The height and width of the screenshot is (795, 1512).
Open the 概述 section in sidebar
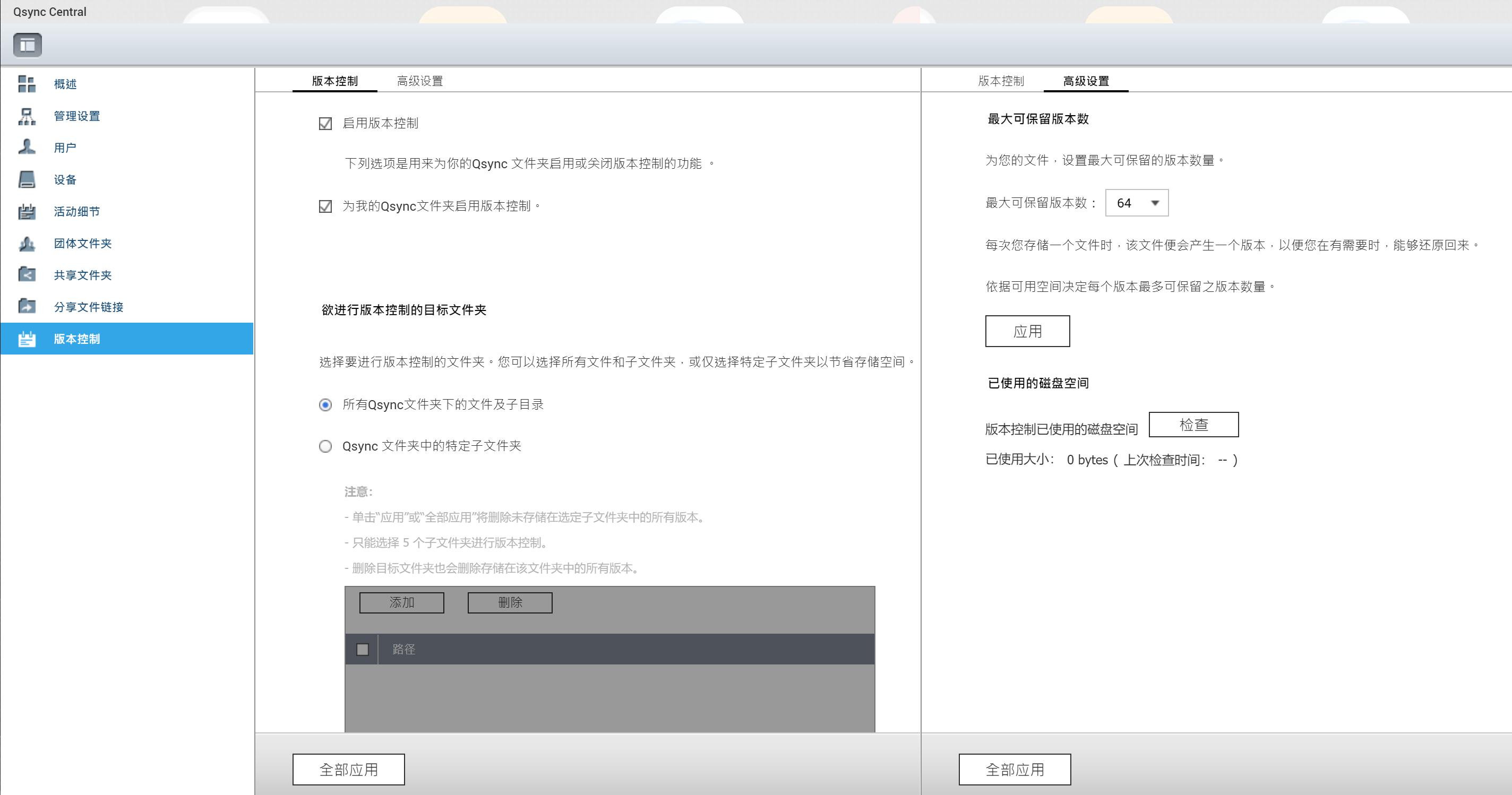click(65, 84)
